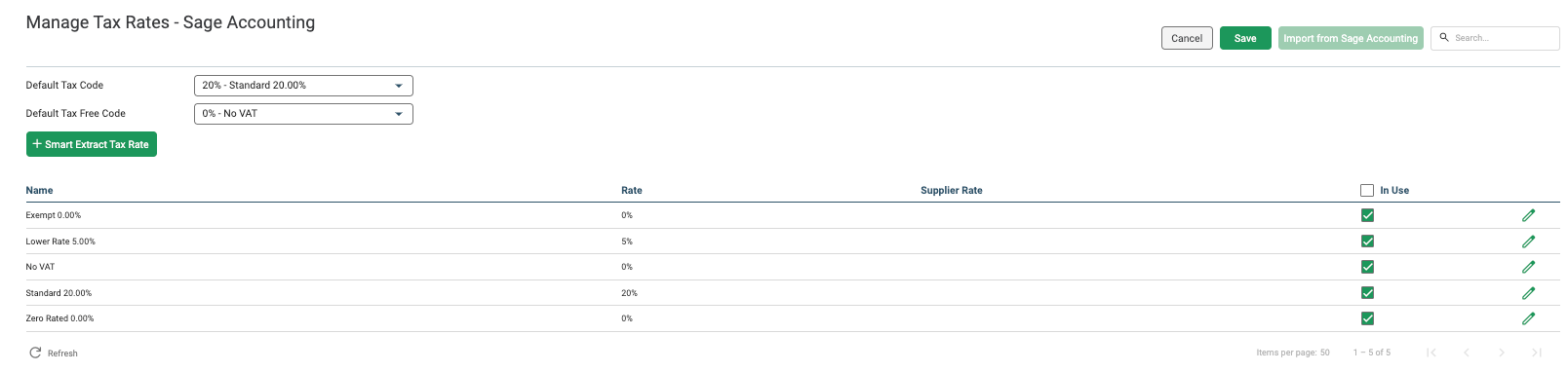Go to the next page arrow
Screen dimensions: 1568x372
point(1502,353)
